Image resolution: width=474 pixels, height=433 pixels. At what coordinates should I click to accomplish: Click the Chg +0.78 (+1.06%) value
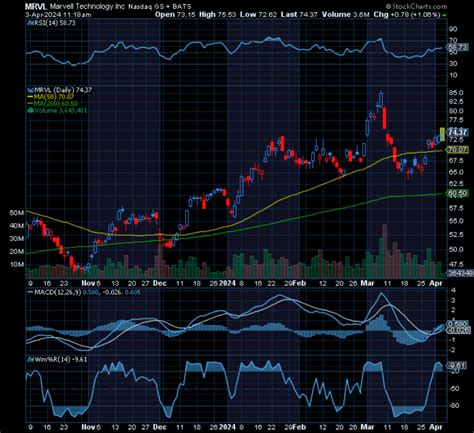[x=407, y=15]
